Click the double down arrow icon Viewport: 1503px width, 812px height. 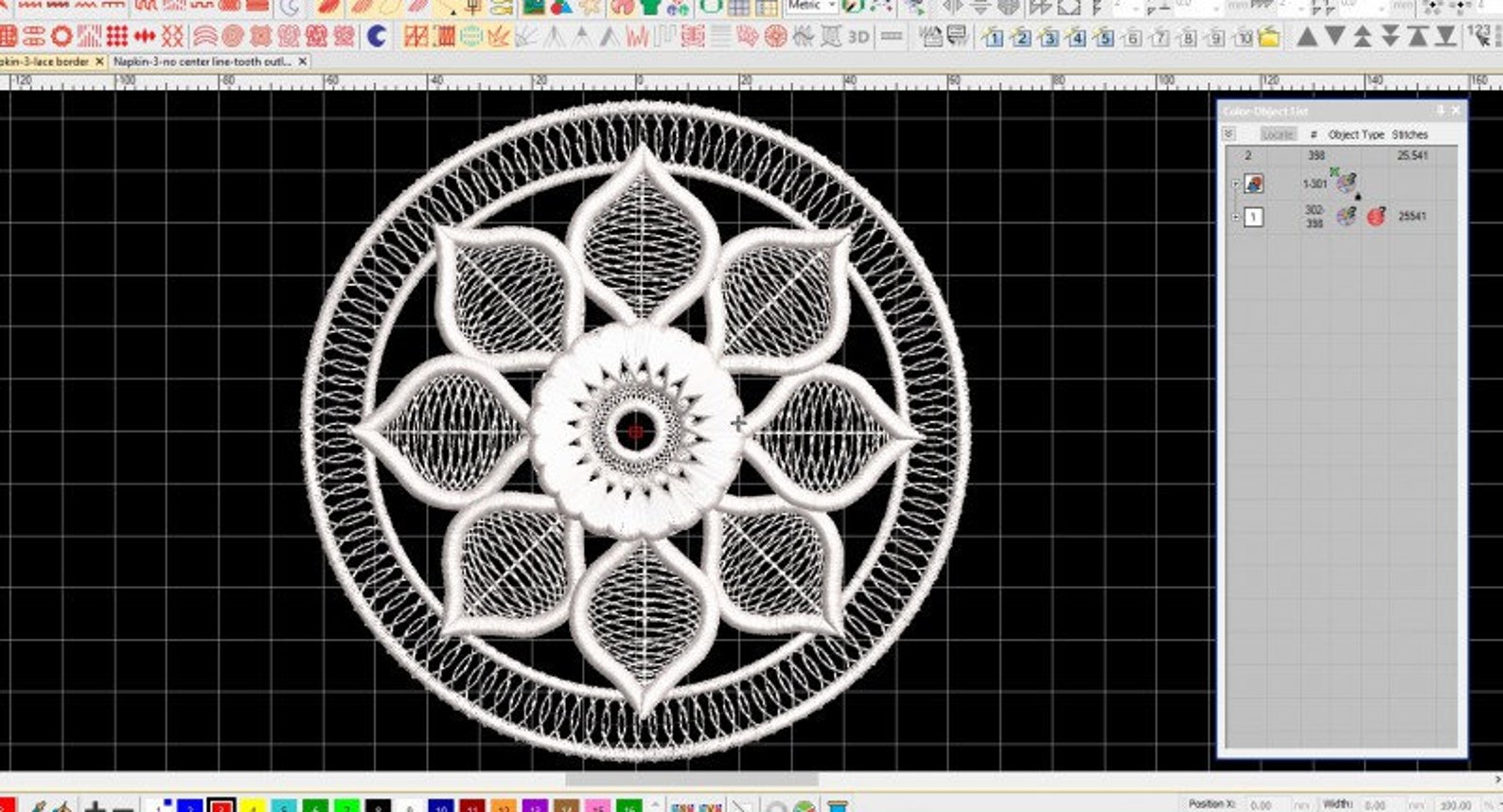point(1390,37)
